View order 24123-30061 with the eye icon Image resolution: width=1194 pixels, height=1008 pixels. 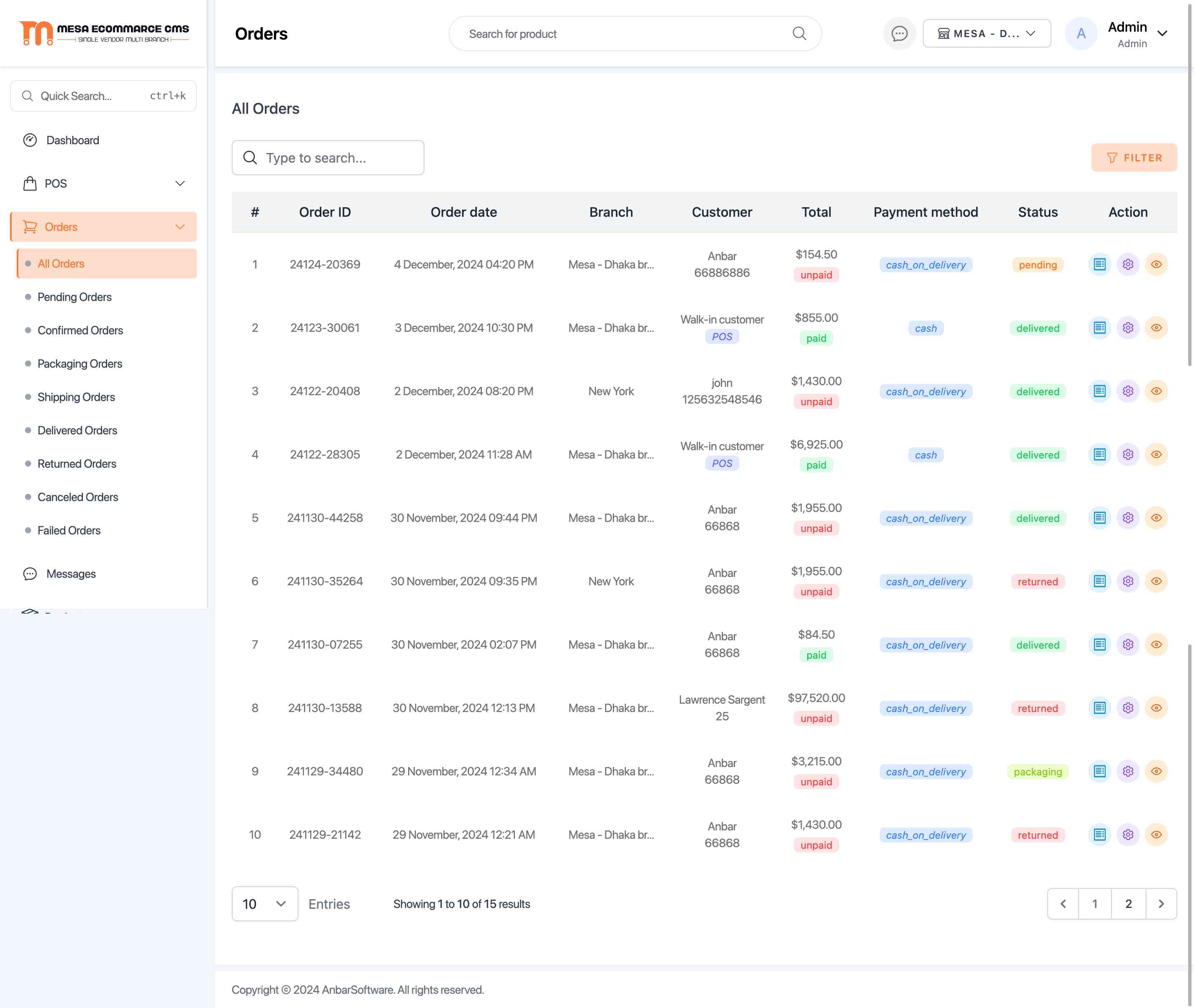tap(1156, 328)
